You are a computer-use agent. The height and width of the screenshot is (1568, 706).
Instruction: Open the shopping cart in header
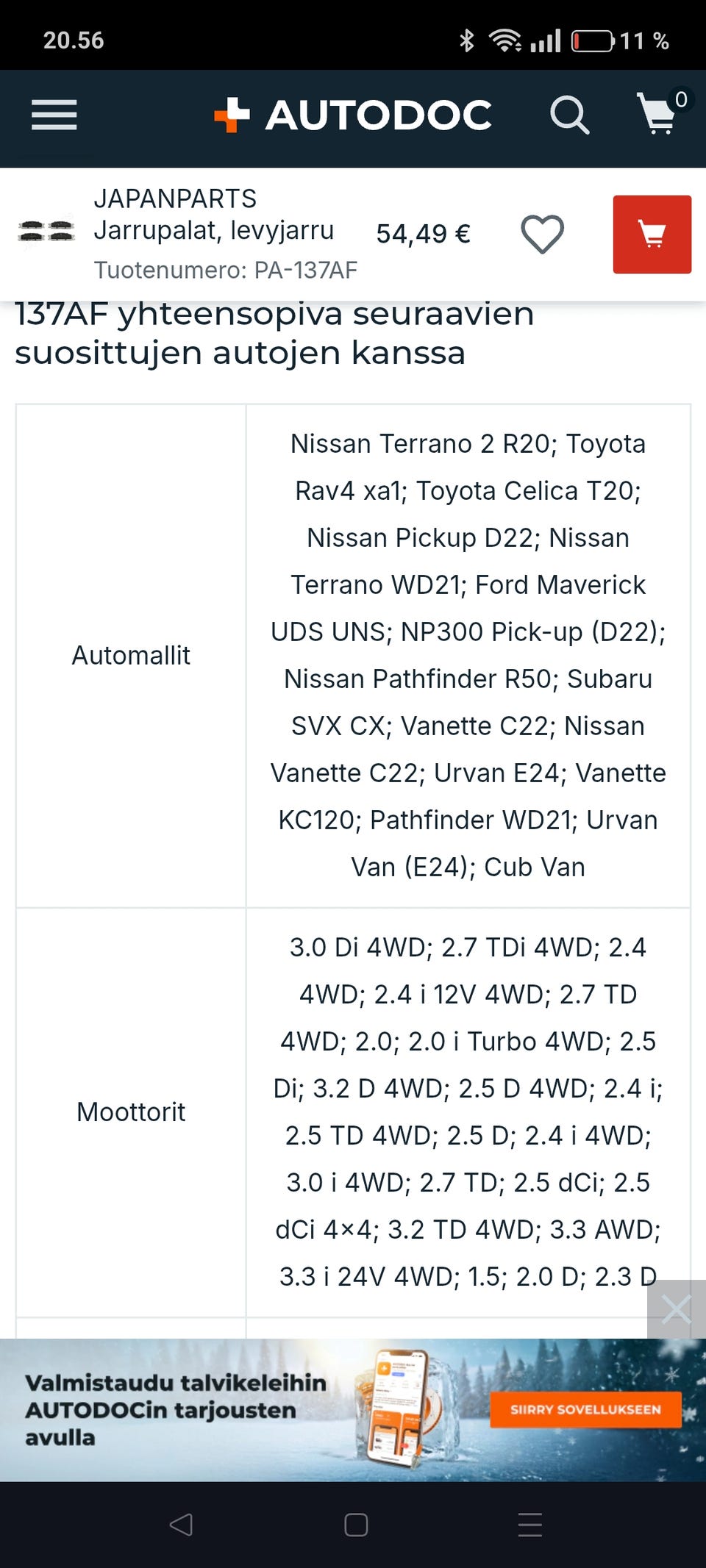click(658, 114)
